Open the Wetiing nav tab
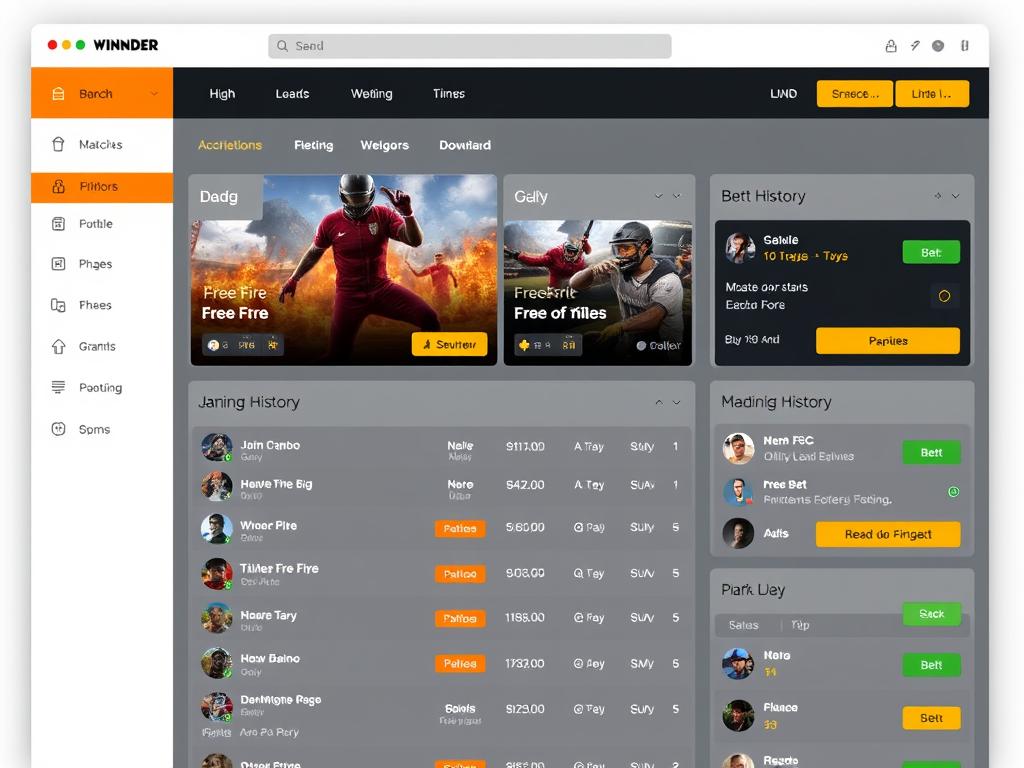 (x=372, y=93)
